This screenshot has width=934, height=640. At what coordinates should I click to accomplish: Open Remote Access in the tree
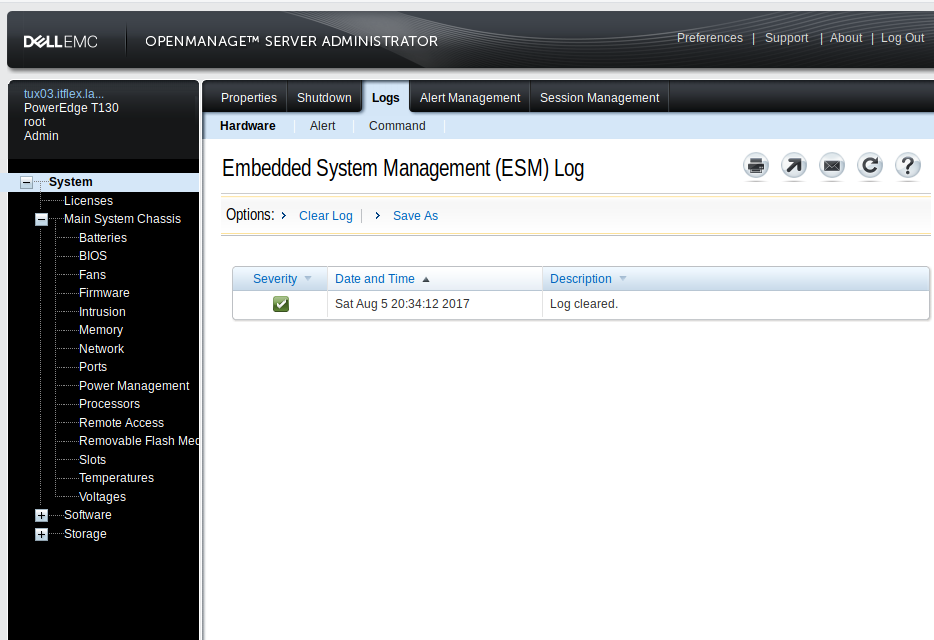pos(122,422)
